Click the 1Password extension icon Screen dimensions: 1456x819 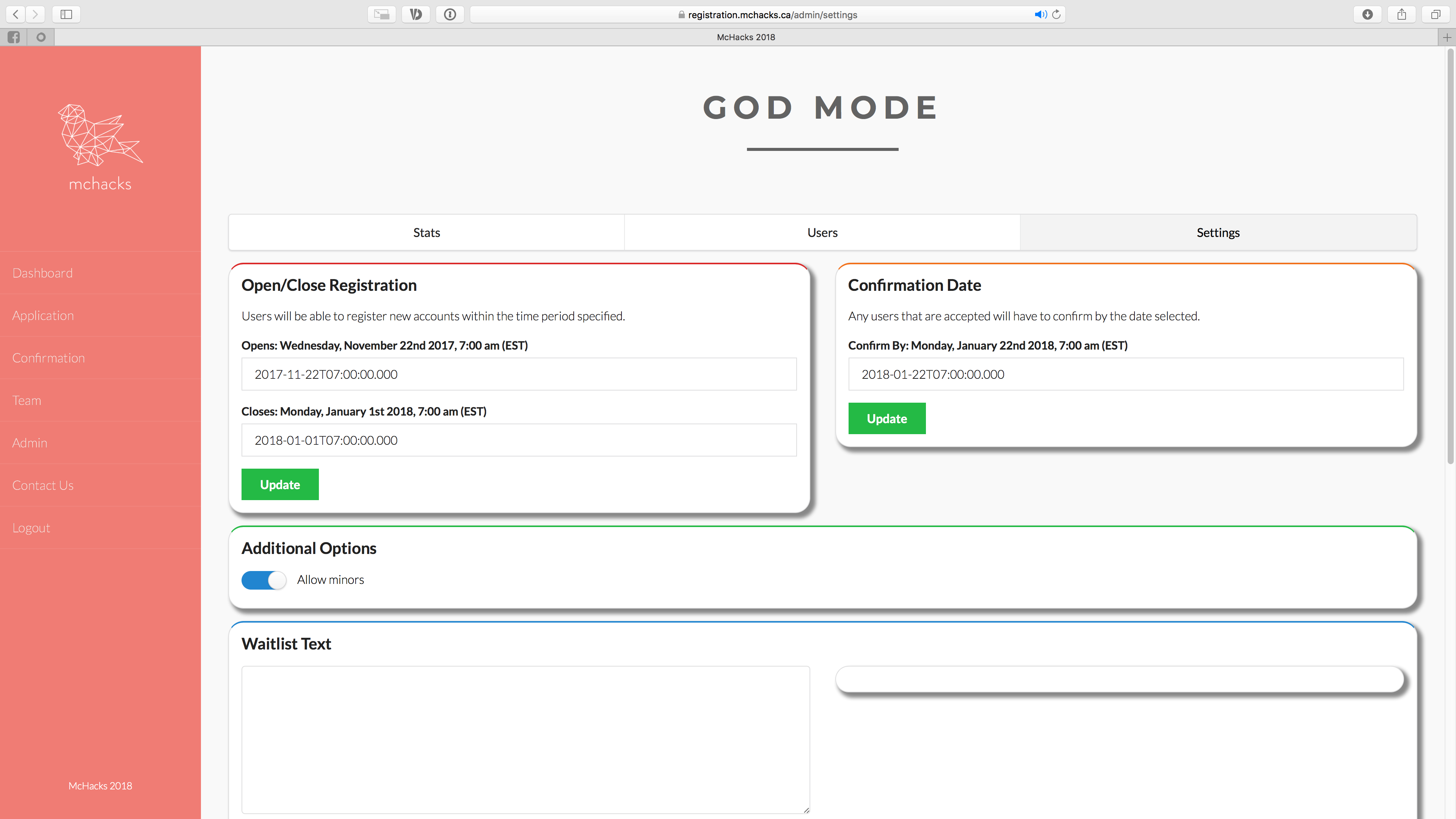click(x=450, y=14)
